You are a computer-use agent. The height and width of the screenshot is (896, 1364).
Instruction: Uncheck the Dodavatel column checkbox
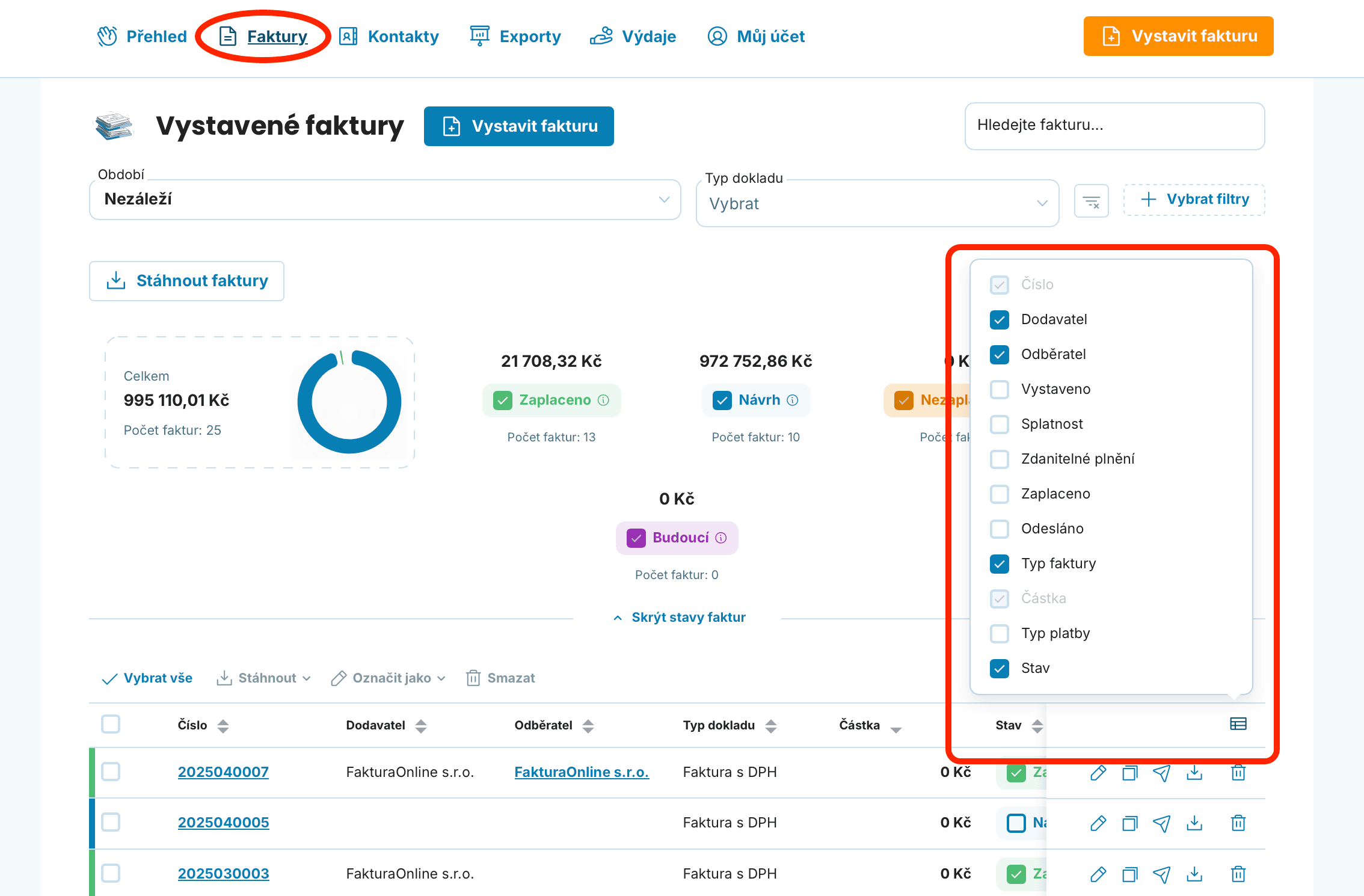click(1000, 319)
